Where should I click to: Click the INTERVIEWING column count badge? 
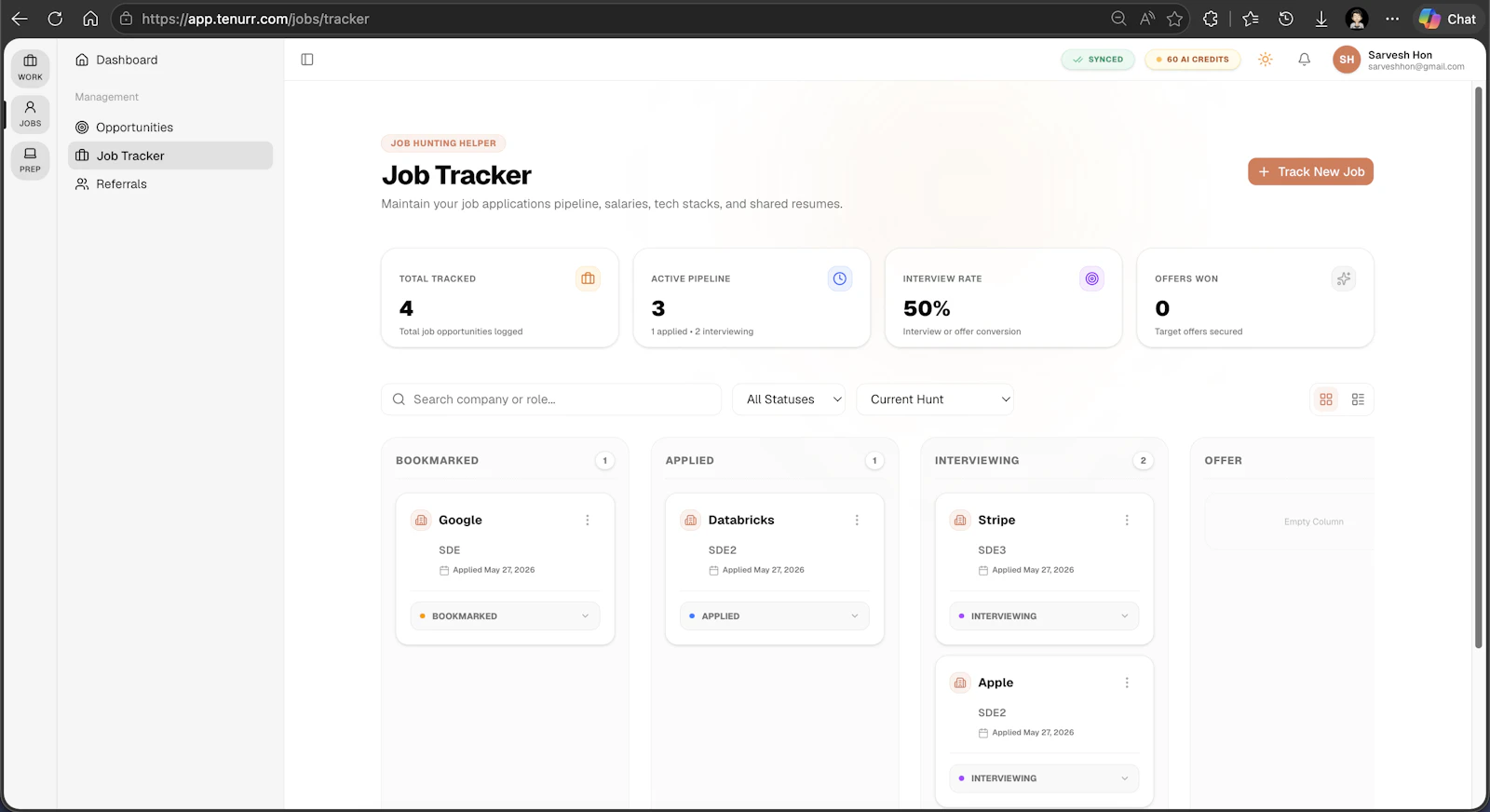tap(1144, 461)
